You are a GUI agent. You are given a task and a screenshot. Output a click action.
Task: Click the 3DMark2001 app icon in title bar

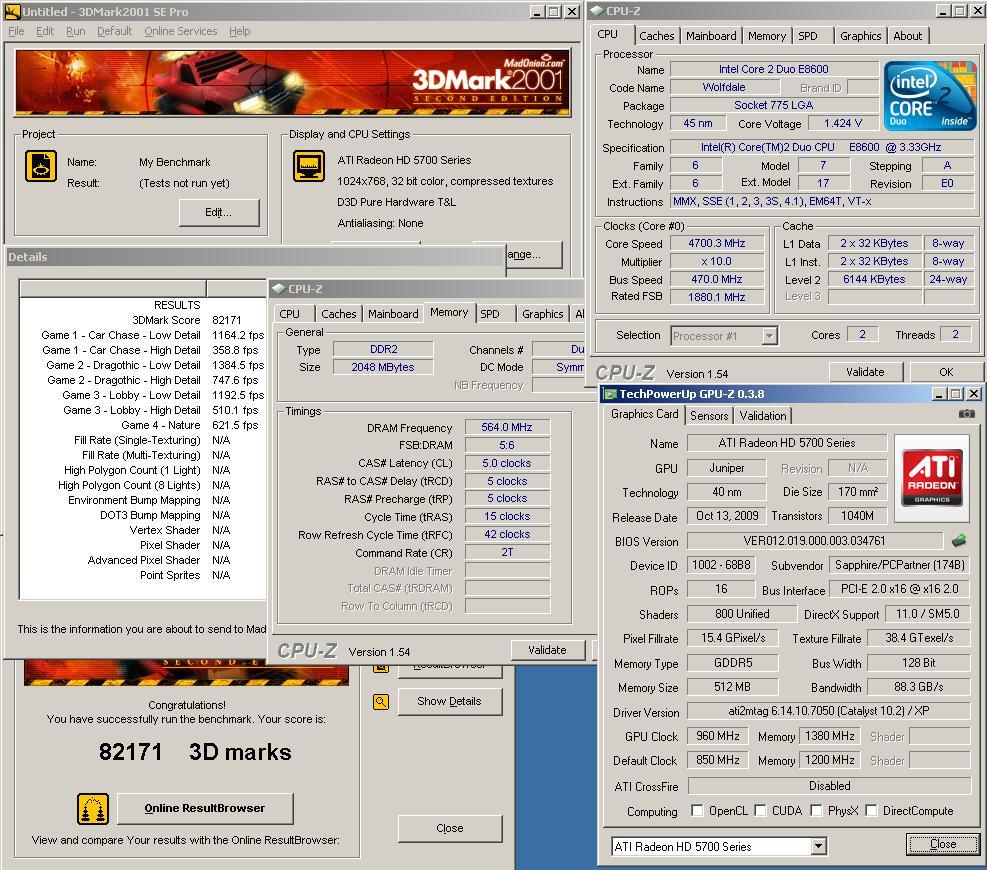click(x=13, y=11)
